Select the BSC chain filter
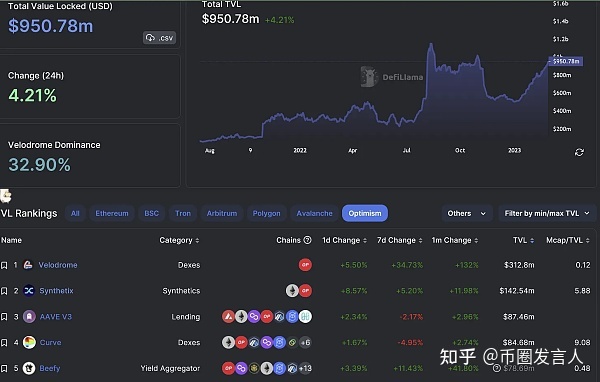 tap(152, 213)
